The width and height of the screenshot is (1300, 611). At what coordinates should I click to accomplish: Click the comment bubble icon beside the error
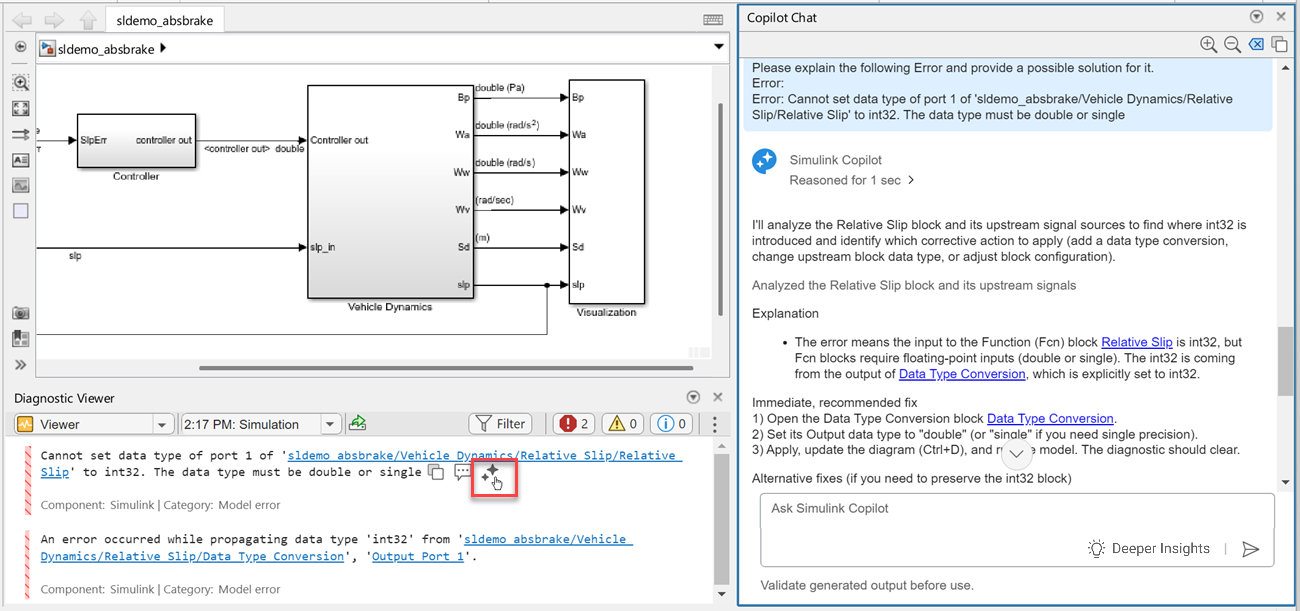tap(462, 473)
